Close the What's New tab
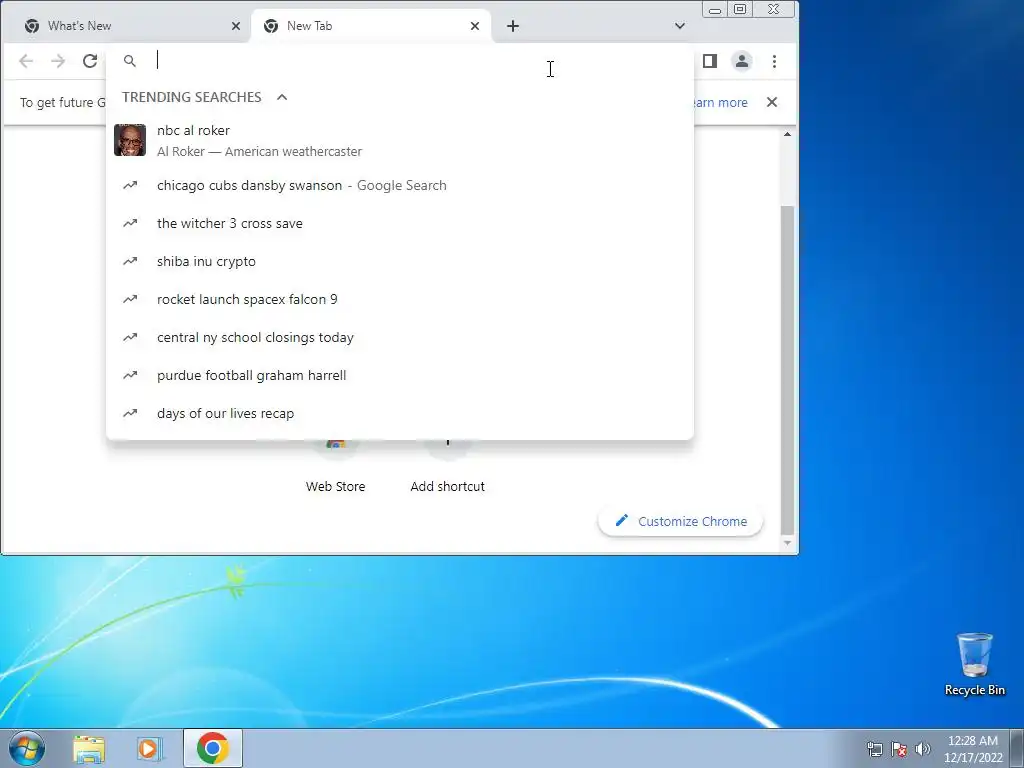 click(236, 26)
